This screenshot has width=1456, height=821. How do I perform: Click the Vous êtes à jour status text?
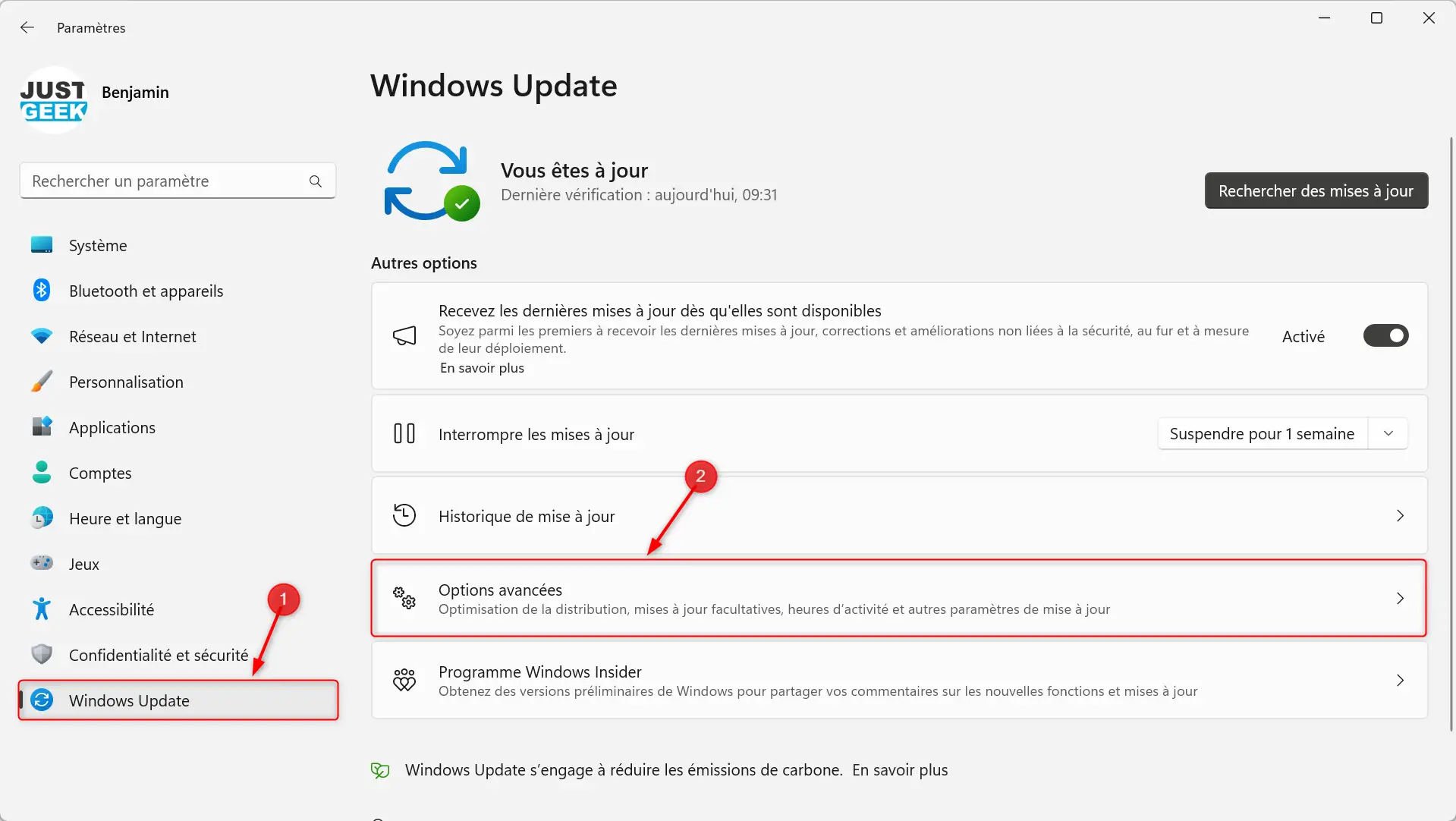point(574,171)
